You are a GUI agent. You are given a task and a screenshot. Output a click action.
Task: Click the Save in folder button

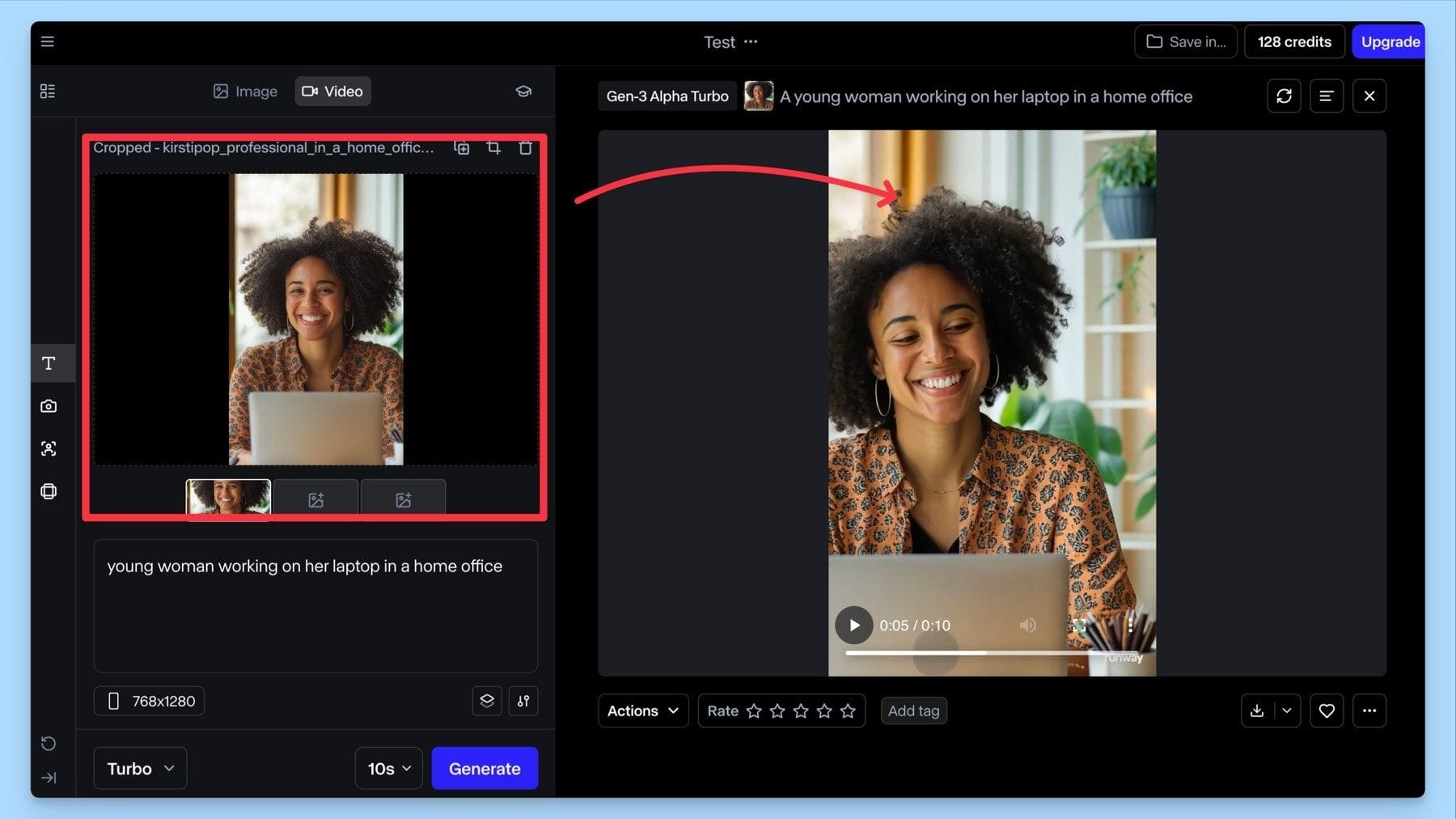1186,41
